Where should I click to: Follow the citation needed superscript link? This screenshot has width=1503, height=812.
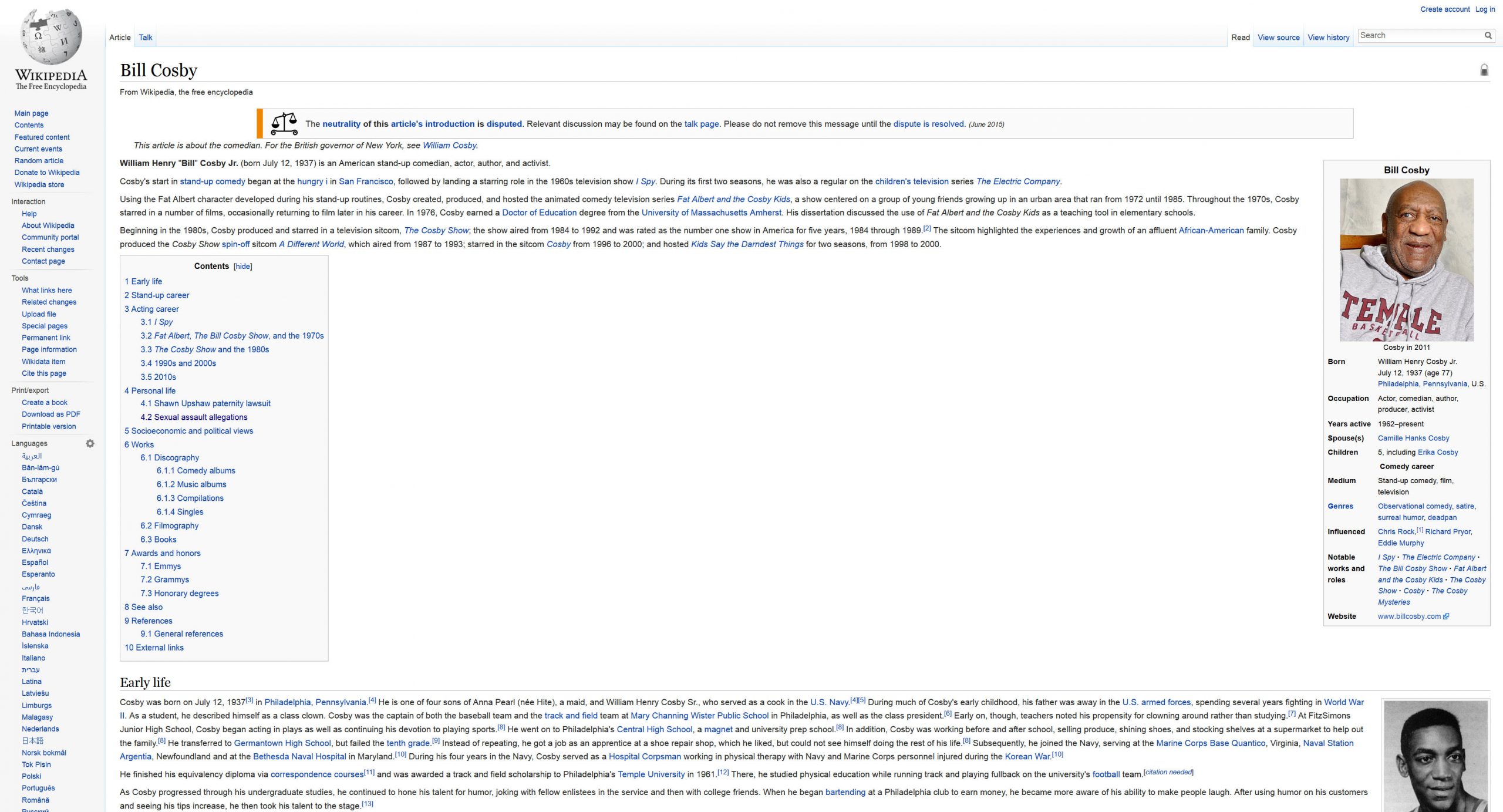(1168, 772)
